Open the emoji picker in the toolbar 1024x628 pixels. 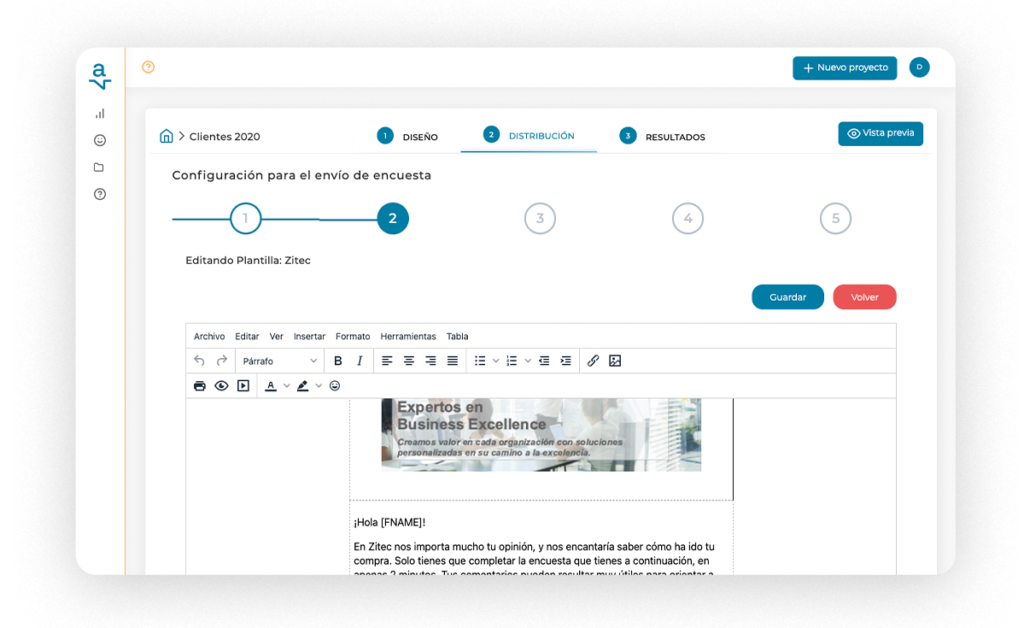(334, 385)
